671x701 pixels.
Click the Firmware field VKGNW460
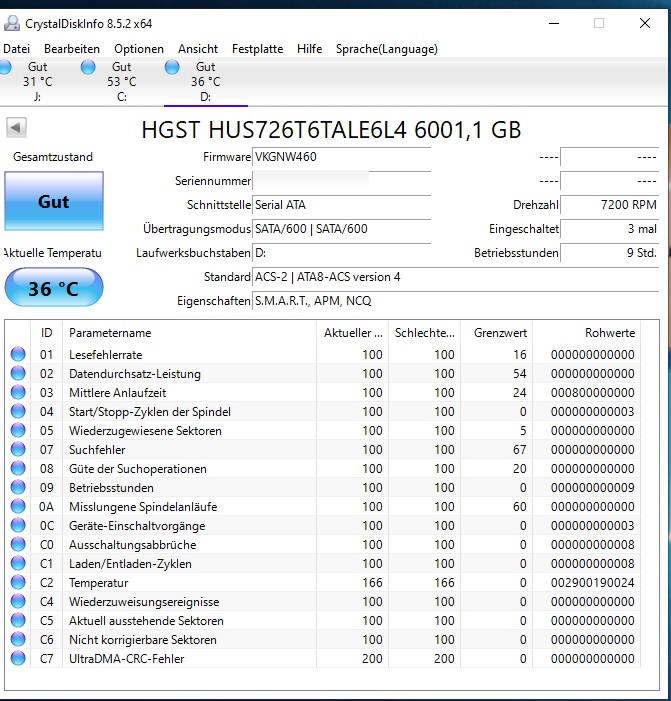tap(342, 157)
